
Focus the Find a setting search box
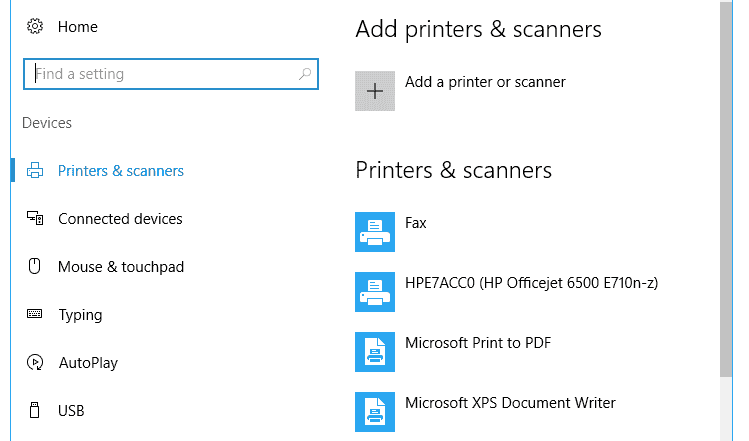point(171,74)
